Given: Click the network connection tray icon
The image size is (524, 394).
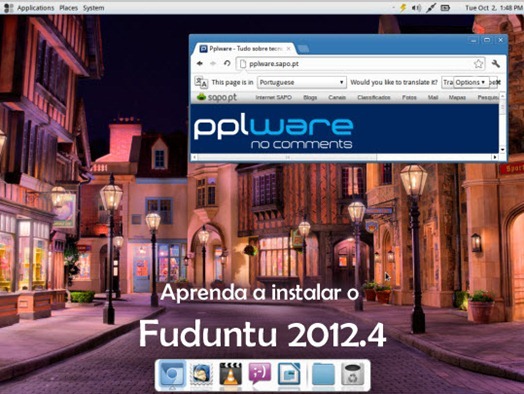Looking at the screenshot, I should [x=431, y=8].
